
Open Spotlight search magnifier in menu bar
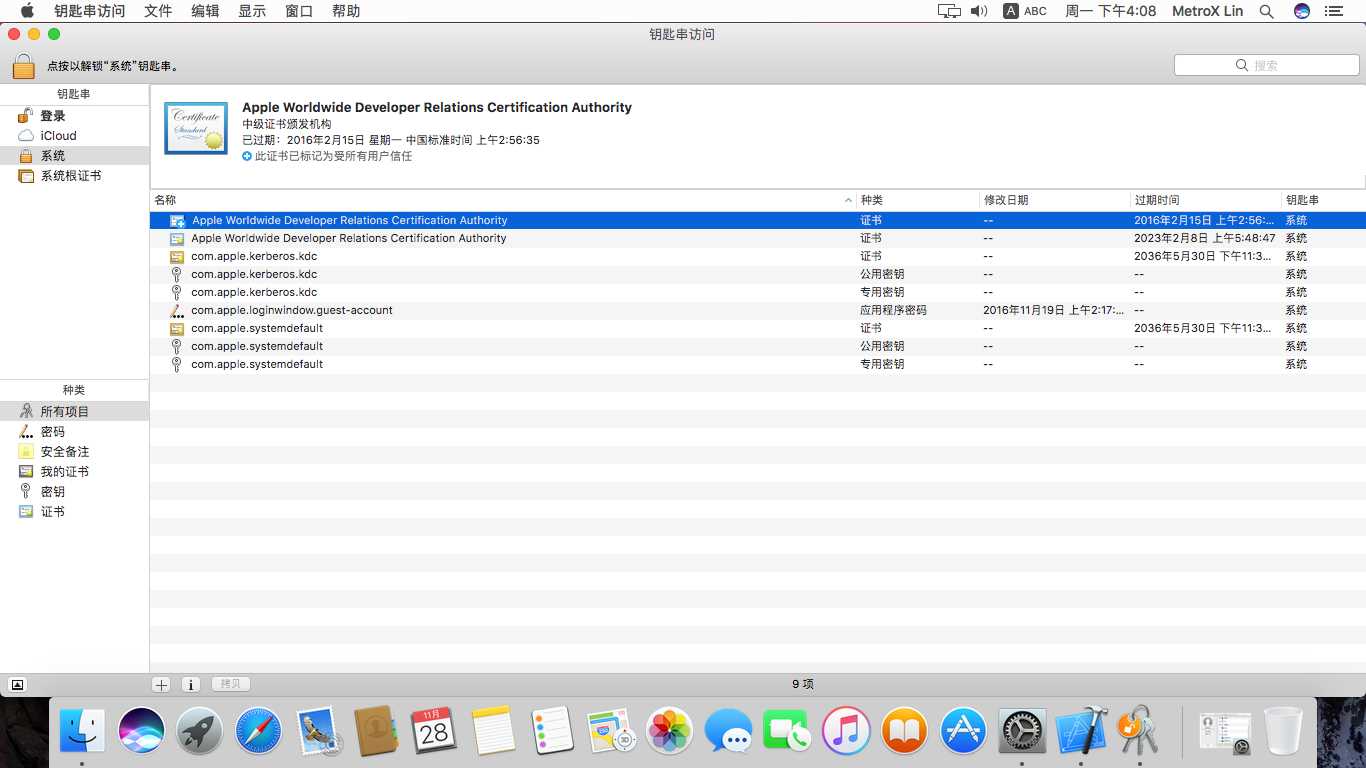1266,11
